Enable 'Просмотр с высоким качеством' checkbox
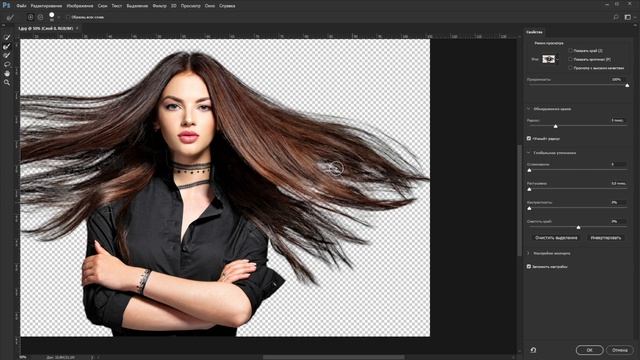This screenshot has height=360, width=640. click(570, 68)
